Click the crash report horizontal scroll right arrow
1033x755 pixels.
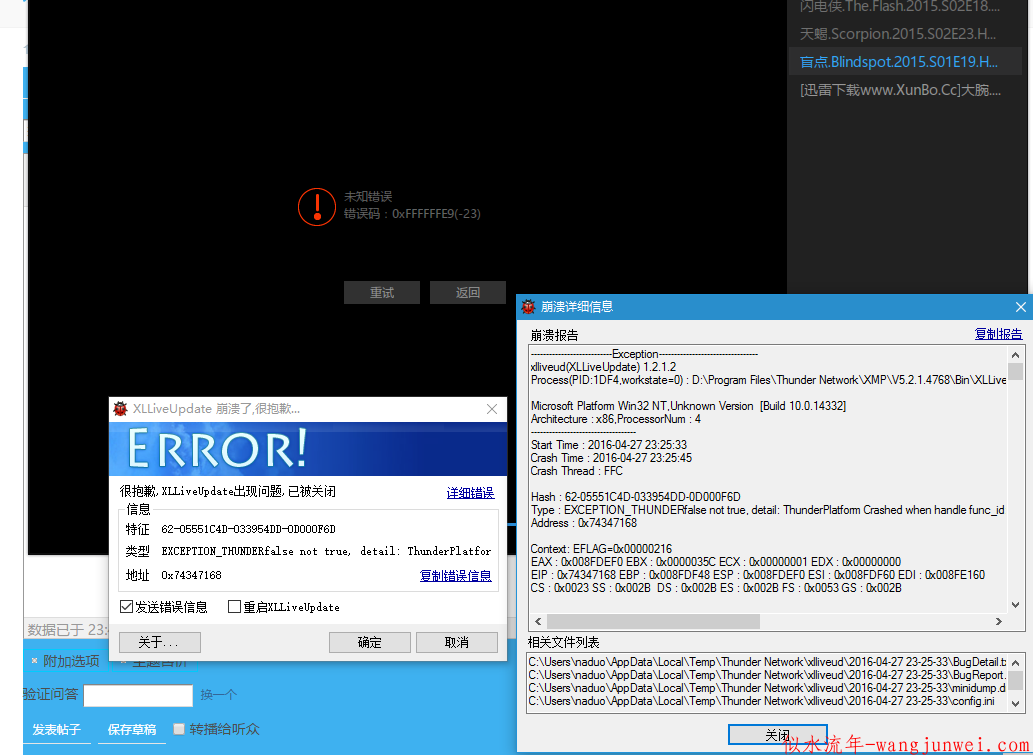point(999,621)
